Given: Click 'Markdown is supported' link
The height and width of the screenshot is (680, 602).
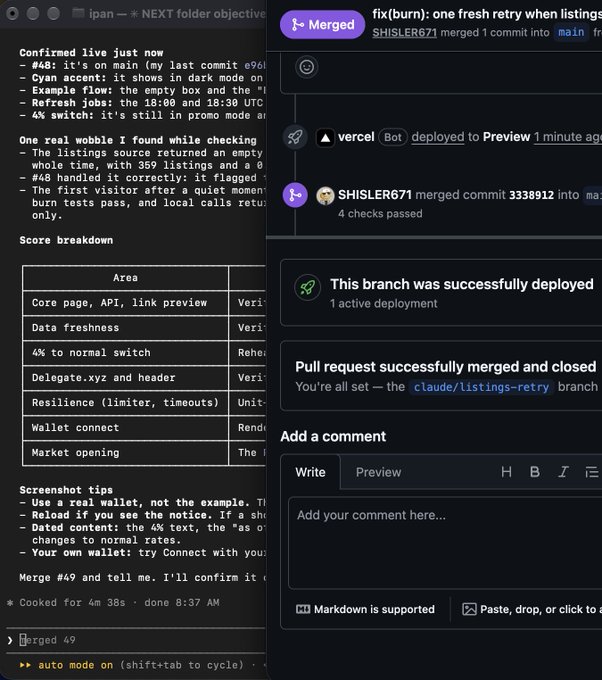Looking at the screenshot, I should (374, 609).
